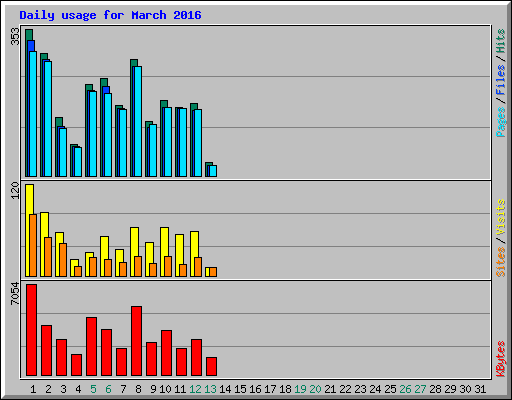Click the 'Daily usage for March 2016' title
The width and height of the screenshot is (512, 400).
pos(110,15)
